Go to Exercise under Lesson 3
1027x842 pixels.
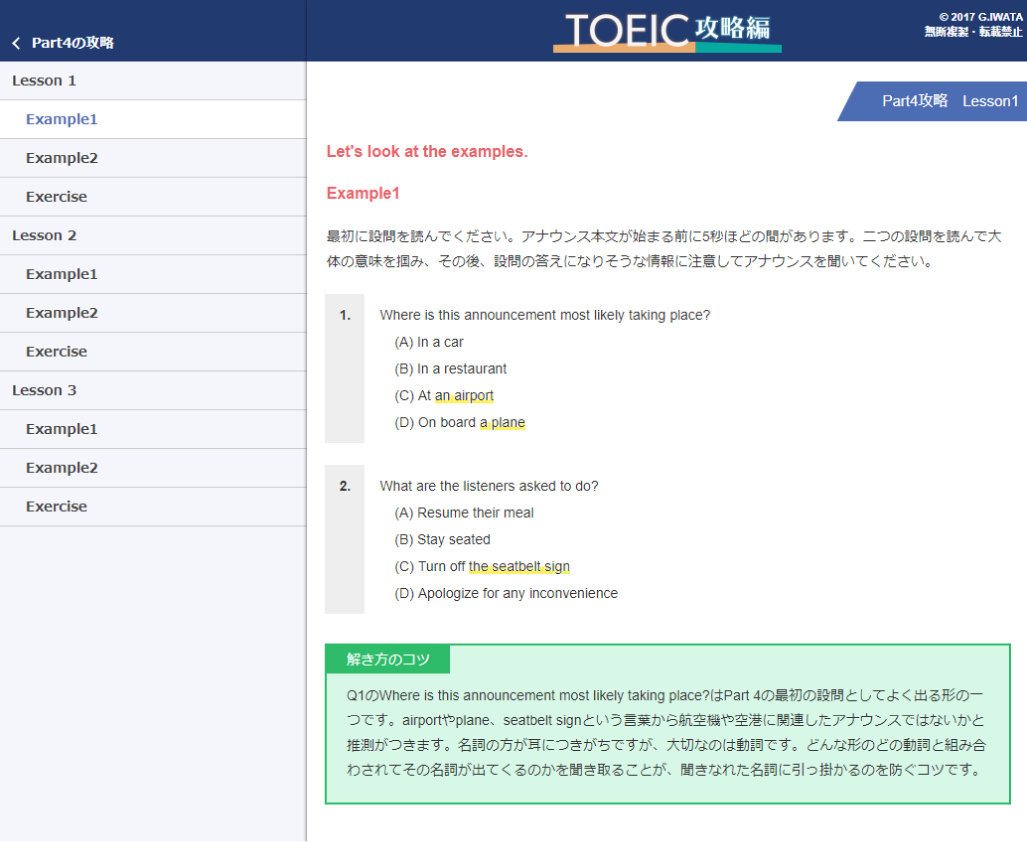pyautogui.click(x=56, y=507)
